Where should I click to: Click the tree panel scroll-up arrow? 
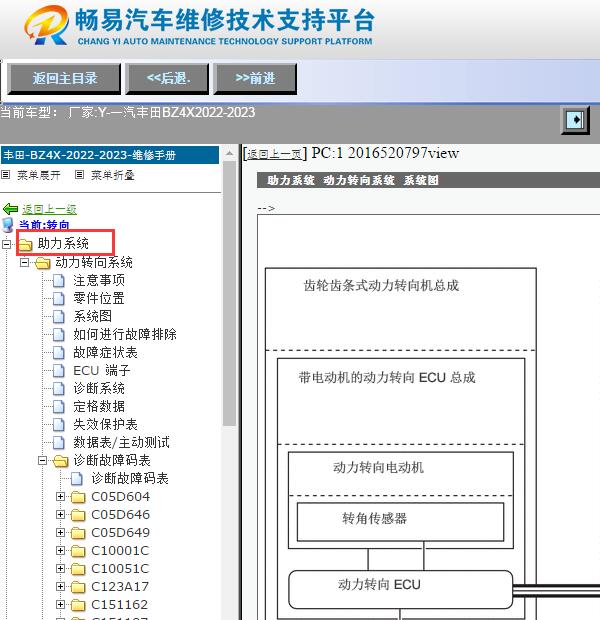click(229, 153)
